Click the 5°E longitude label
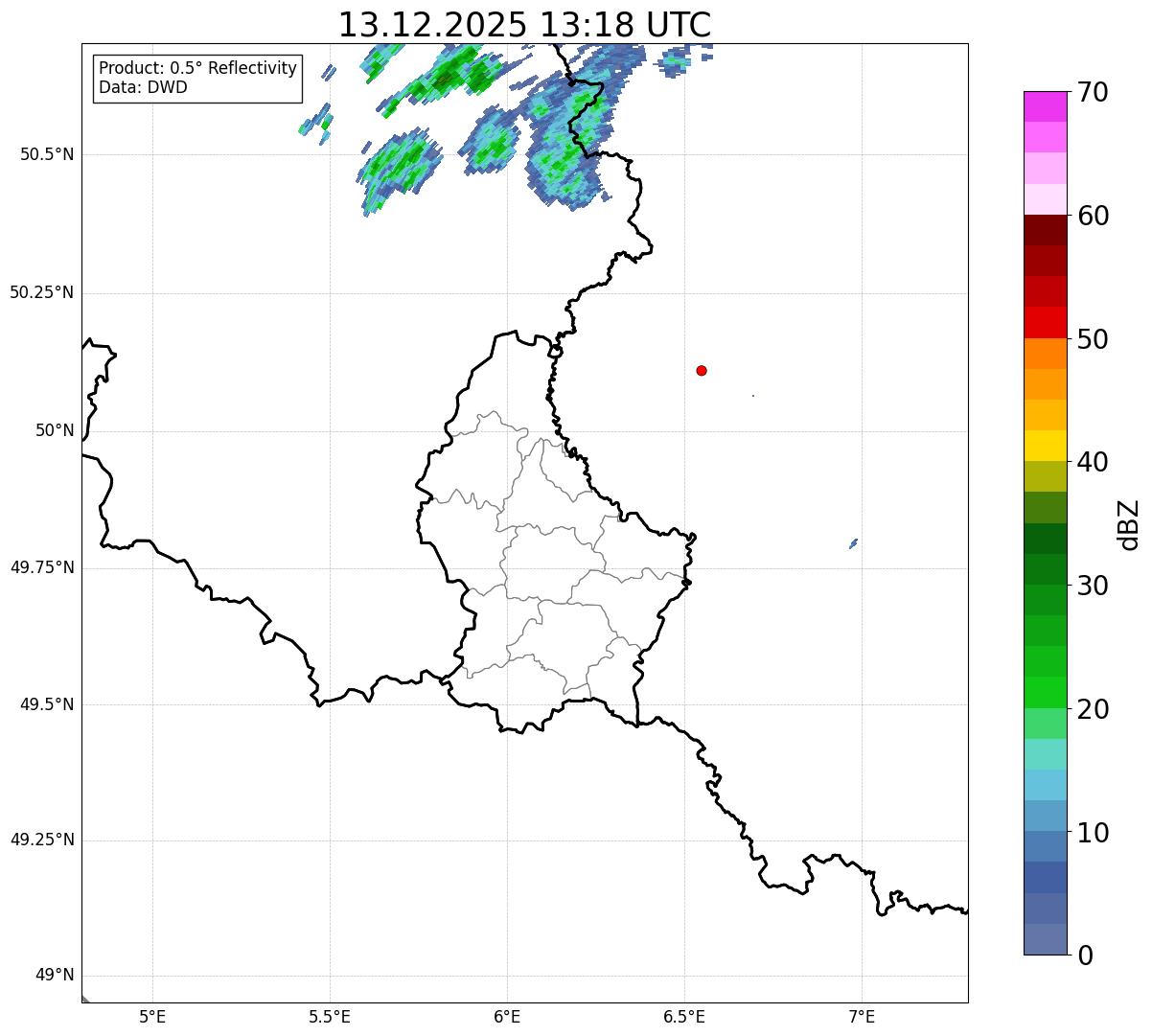The height and width of the screenshot is (1036, 1152). 152,1016
